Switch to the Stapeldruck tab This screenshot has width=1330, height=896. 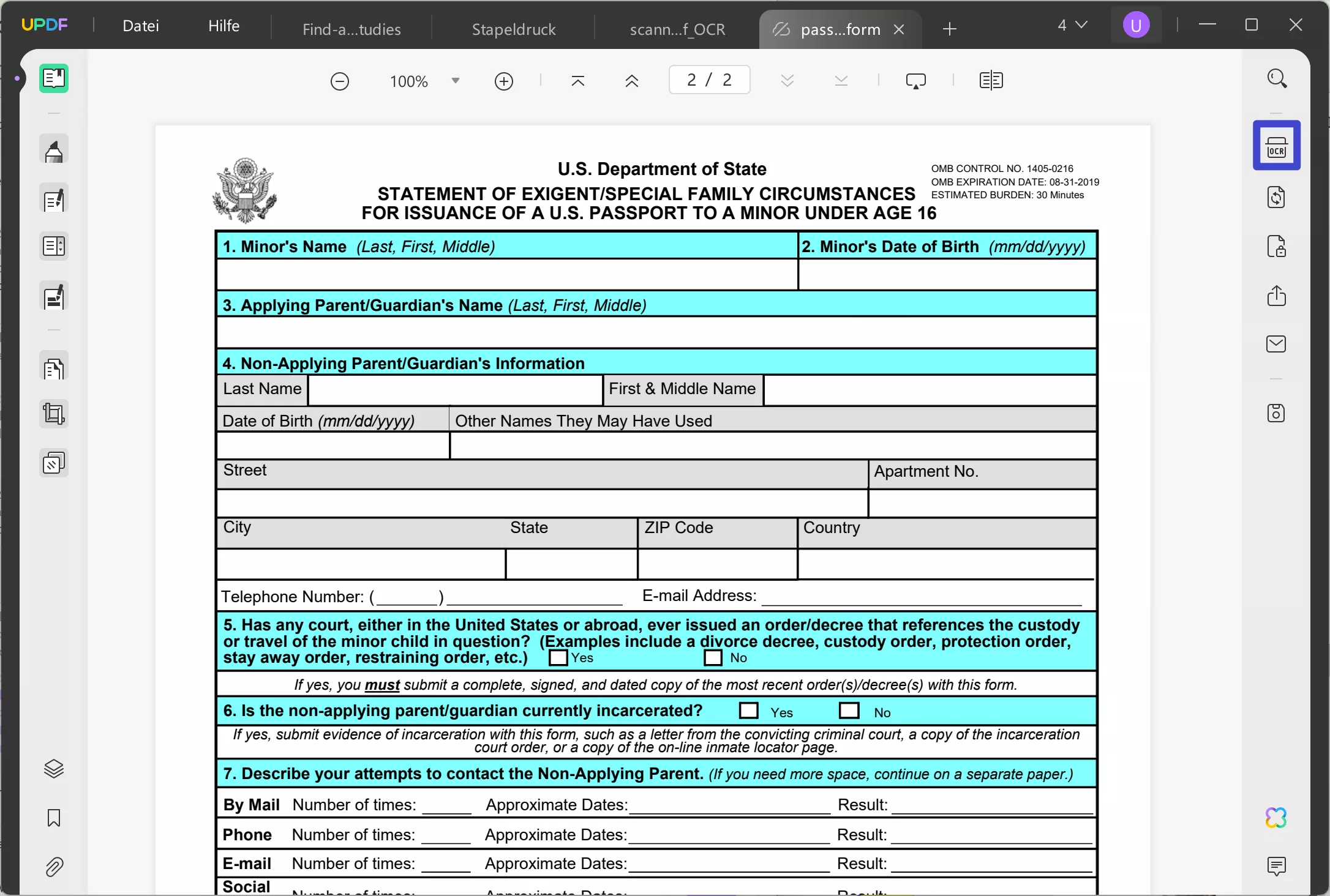[513, 29]
